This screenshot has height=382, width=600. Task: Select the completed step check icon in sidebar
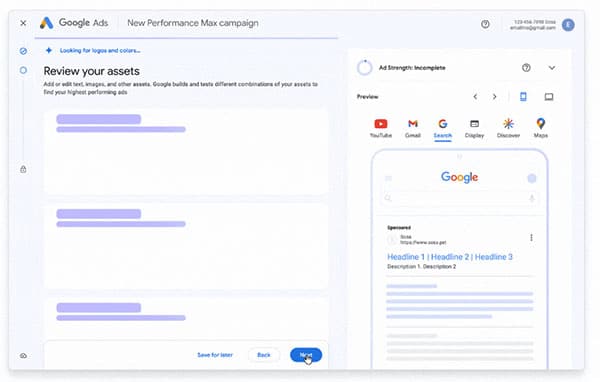(x=23, y=51)
